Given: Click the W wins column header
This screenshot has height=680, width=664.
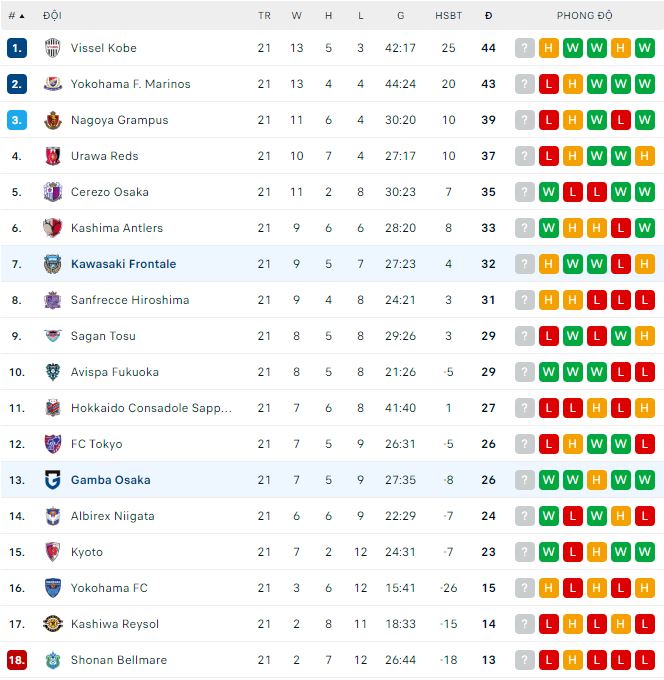Looking at the screenshot, I should (x=297, y=16).
